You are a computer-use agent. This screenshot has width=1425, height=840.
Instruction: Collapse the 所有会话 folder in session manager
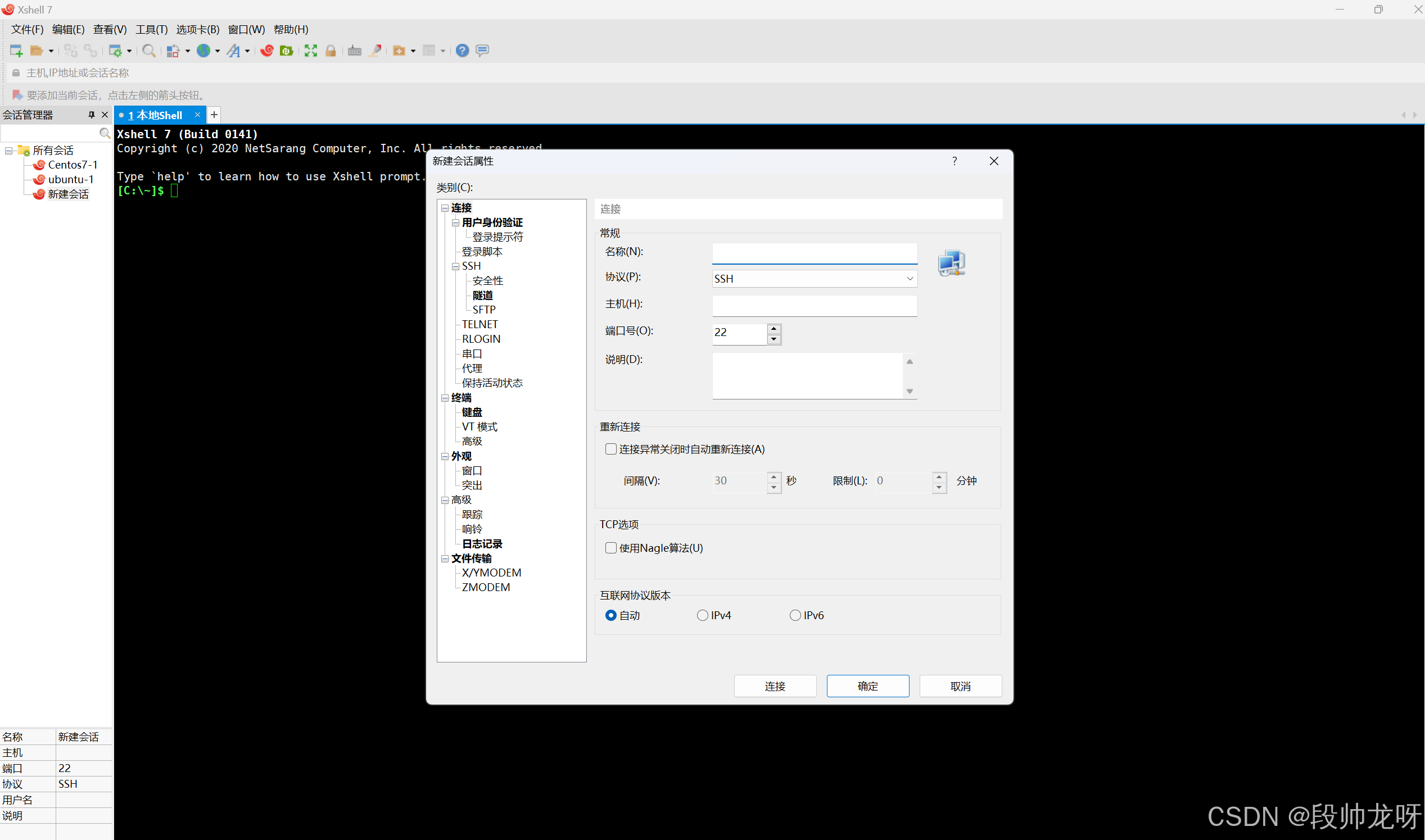[x=8, y=151]
